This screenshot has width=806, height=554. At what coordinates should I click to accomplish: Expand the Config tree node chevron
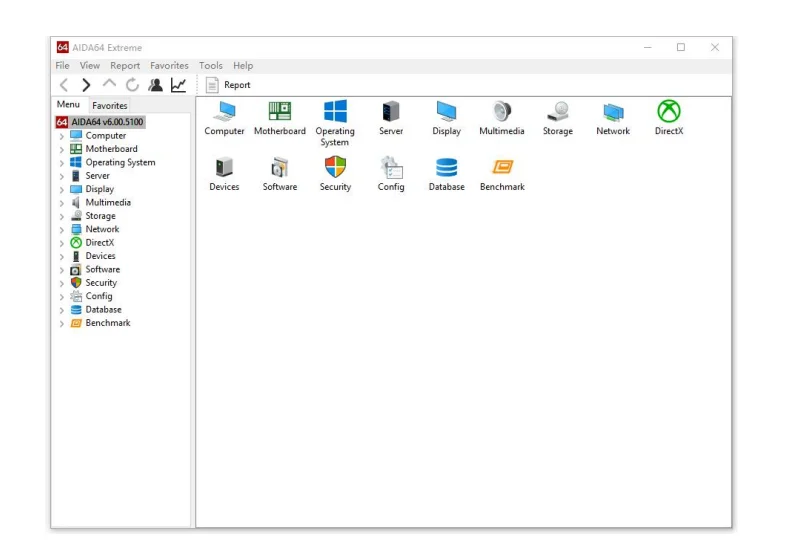(62, 297)
